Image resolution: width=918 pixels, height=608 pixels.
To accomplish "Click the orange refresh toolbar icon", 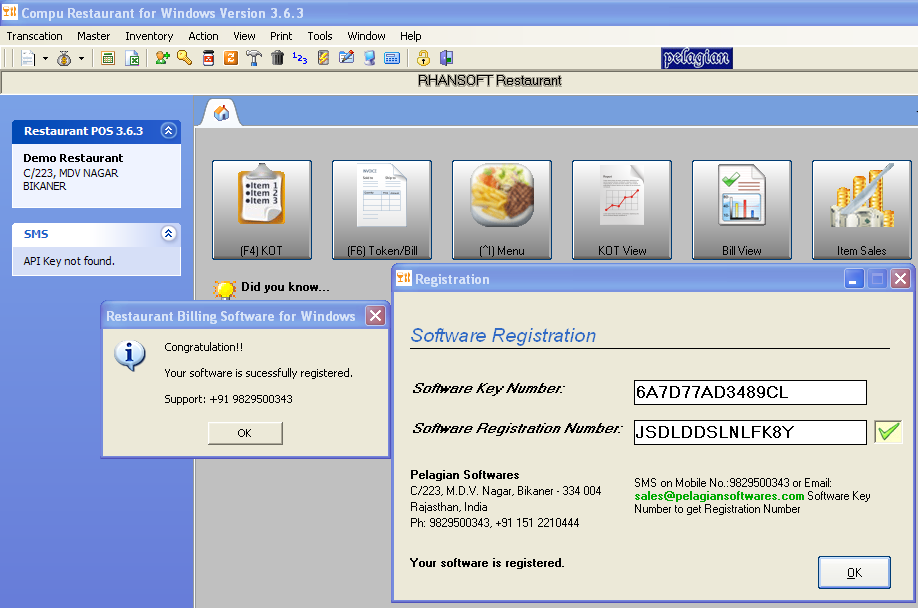I will 231,58.
